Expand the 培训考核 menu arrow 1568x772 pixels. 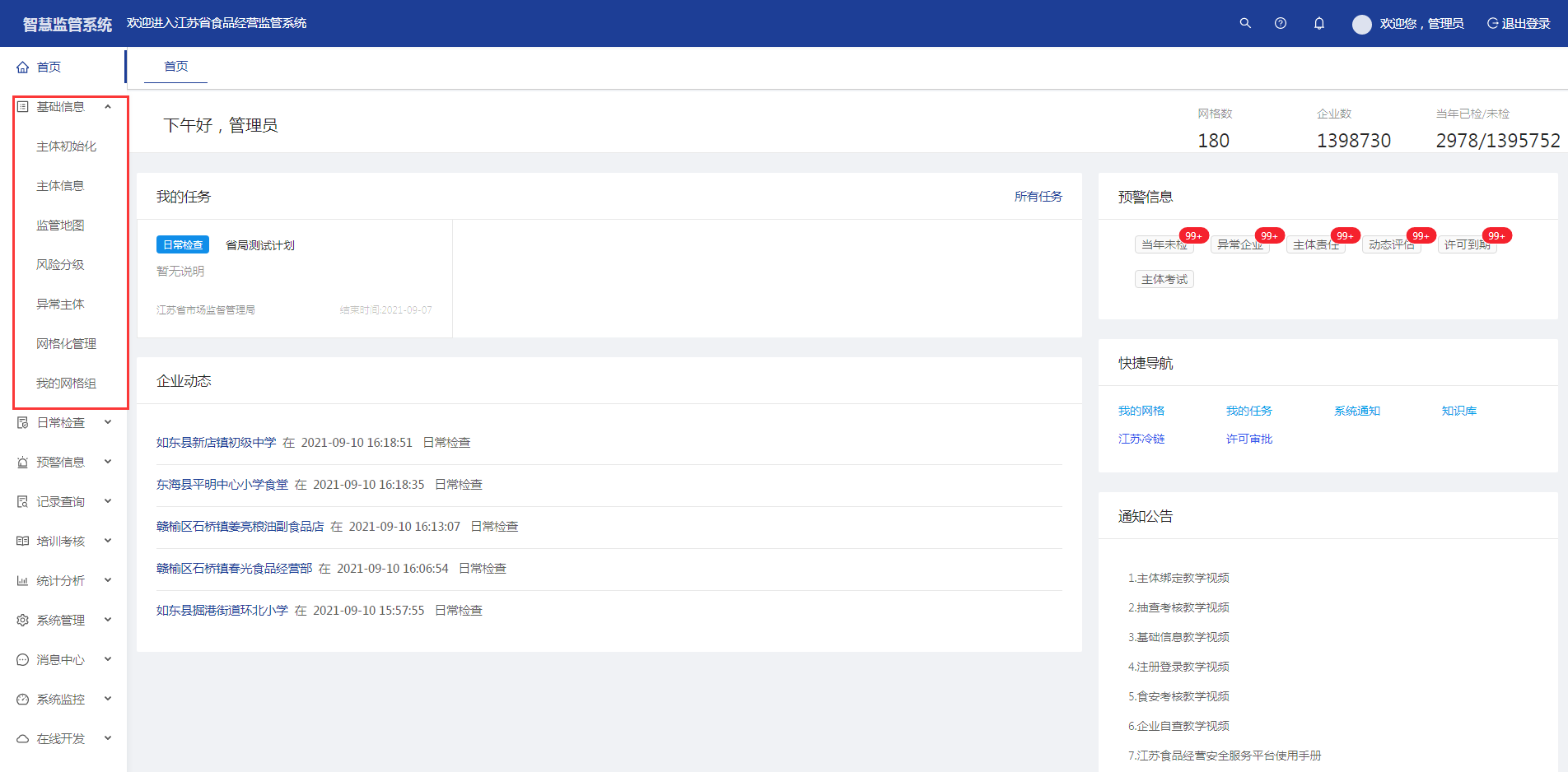pyautogui.click(x=108, y=541)
